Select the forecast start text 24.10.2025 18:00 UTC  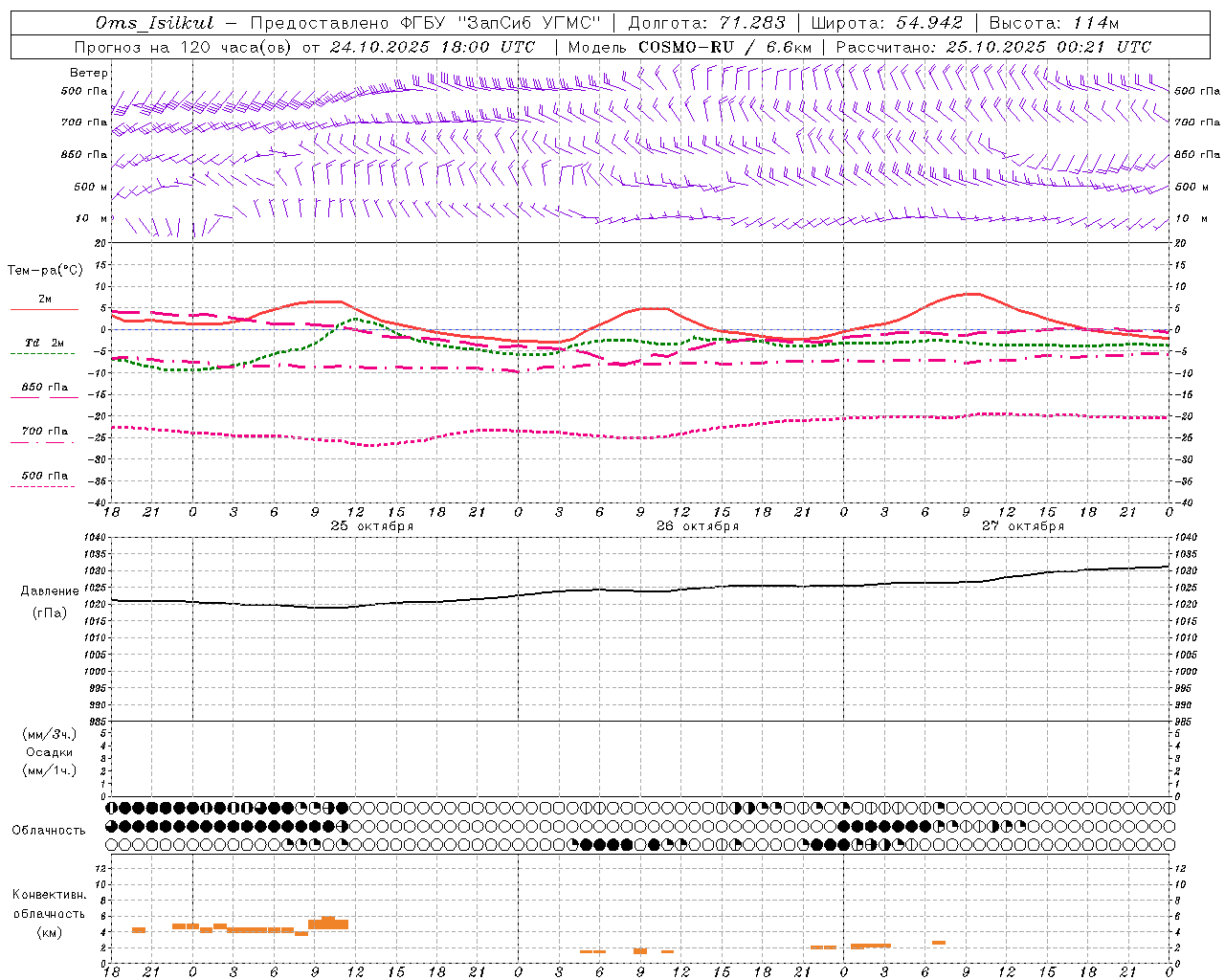tap(432, 47)
